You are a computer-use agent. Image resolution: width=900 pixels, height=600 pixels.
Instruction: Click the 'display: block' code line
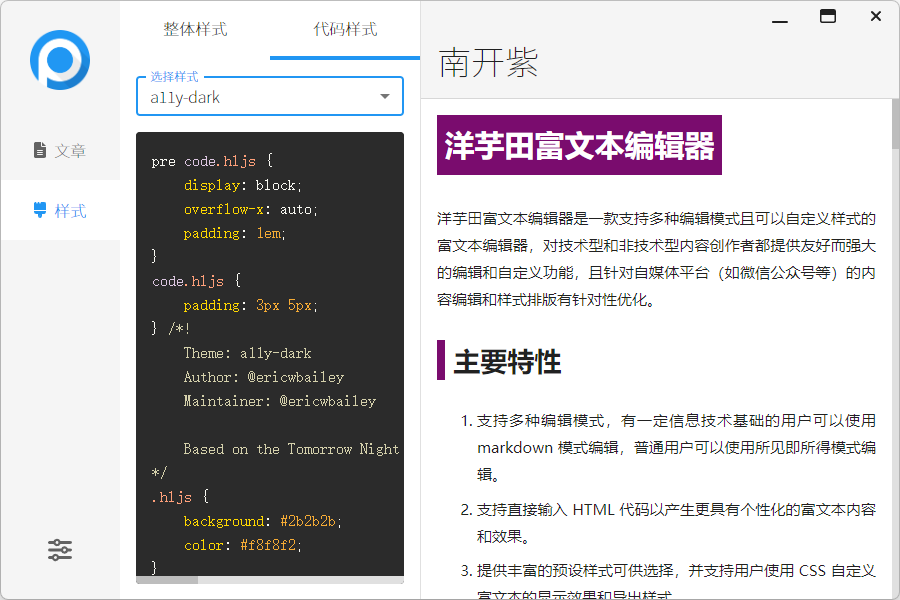pos(242,185)
